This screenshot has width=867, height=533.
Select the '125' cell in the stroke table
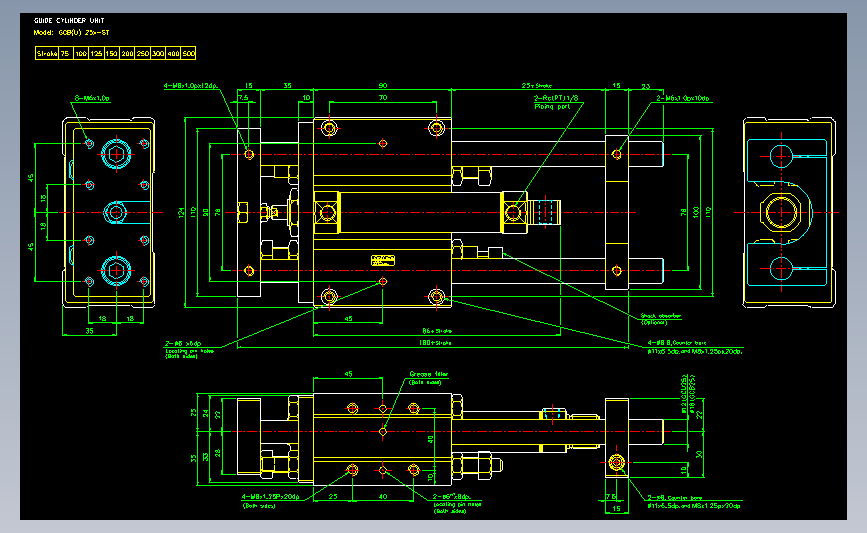[96, 54]
